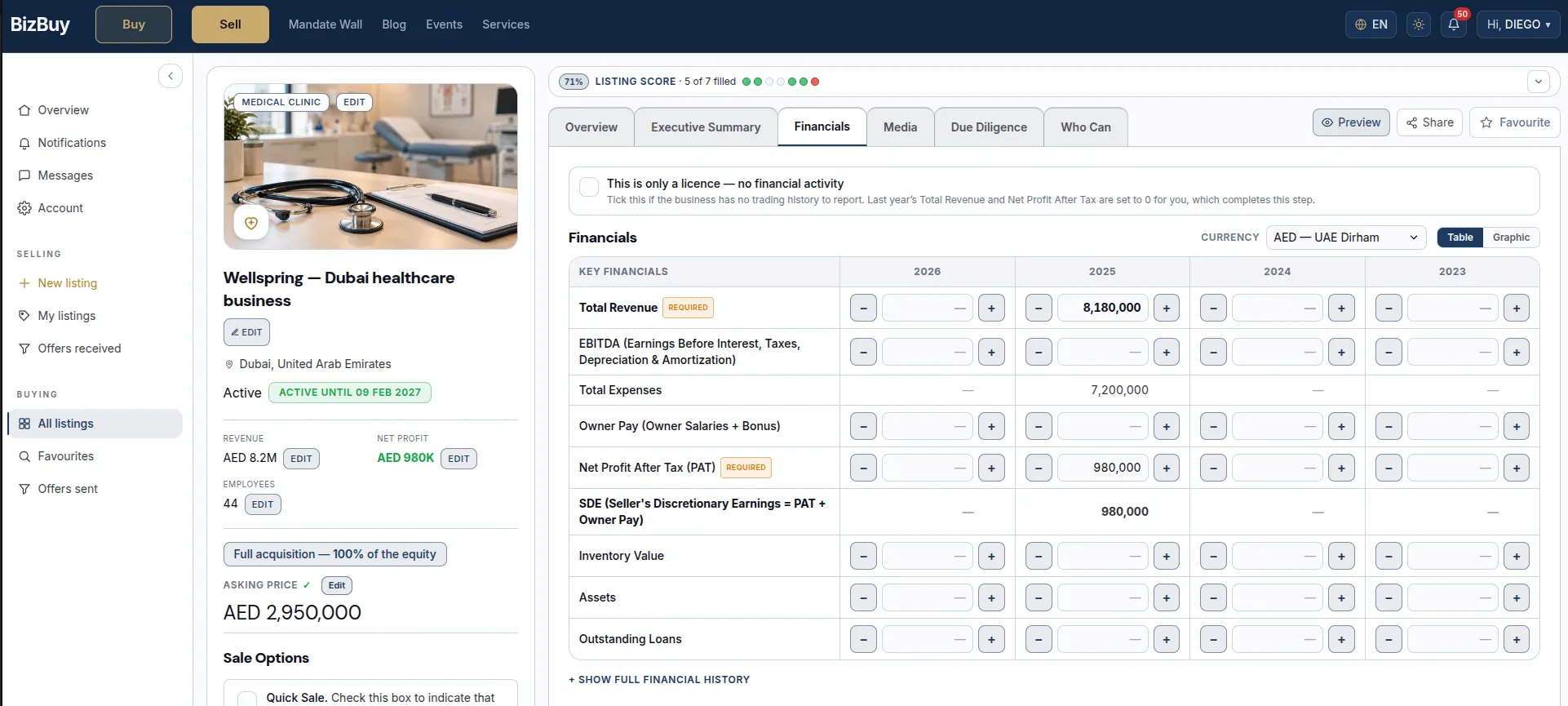Expand the listing score panel
The image size is (1568, 706).
click(x=1539, y=82)
